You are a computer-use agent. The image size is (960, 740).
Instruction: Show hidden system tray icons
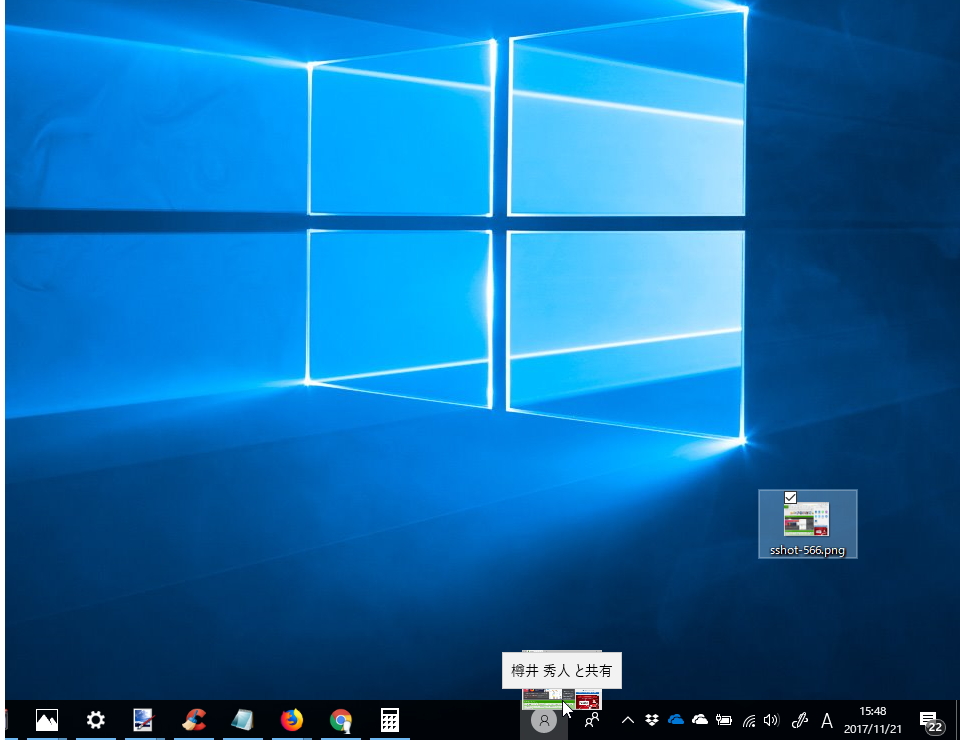click(628, 720)
